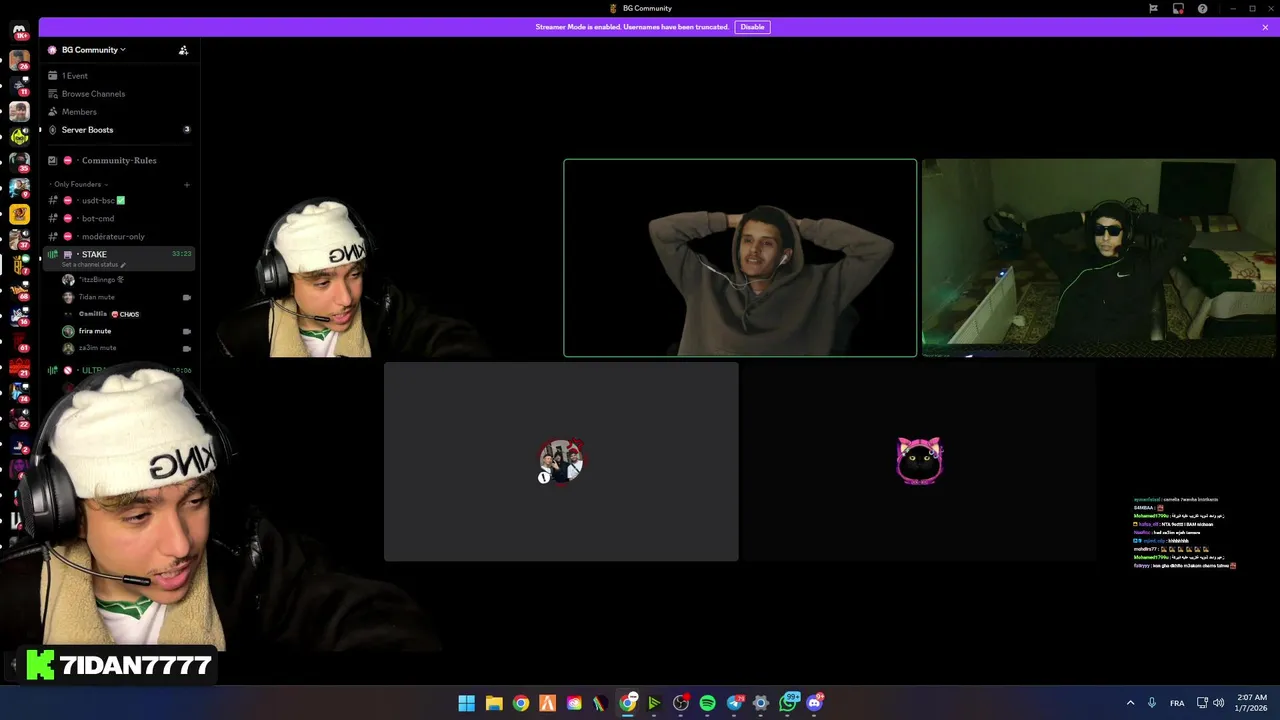This screenshot has width=1280, height=720.
Task: Click the camera icon next to frira mute
Action: click(x=187, y=331)
